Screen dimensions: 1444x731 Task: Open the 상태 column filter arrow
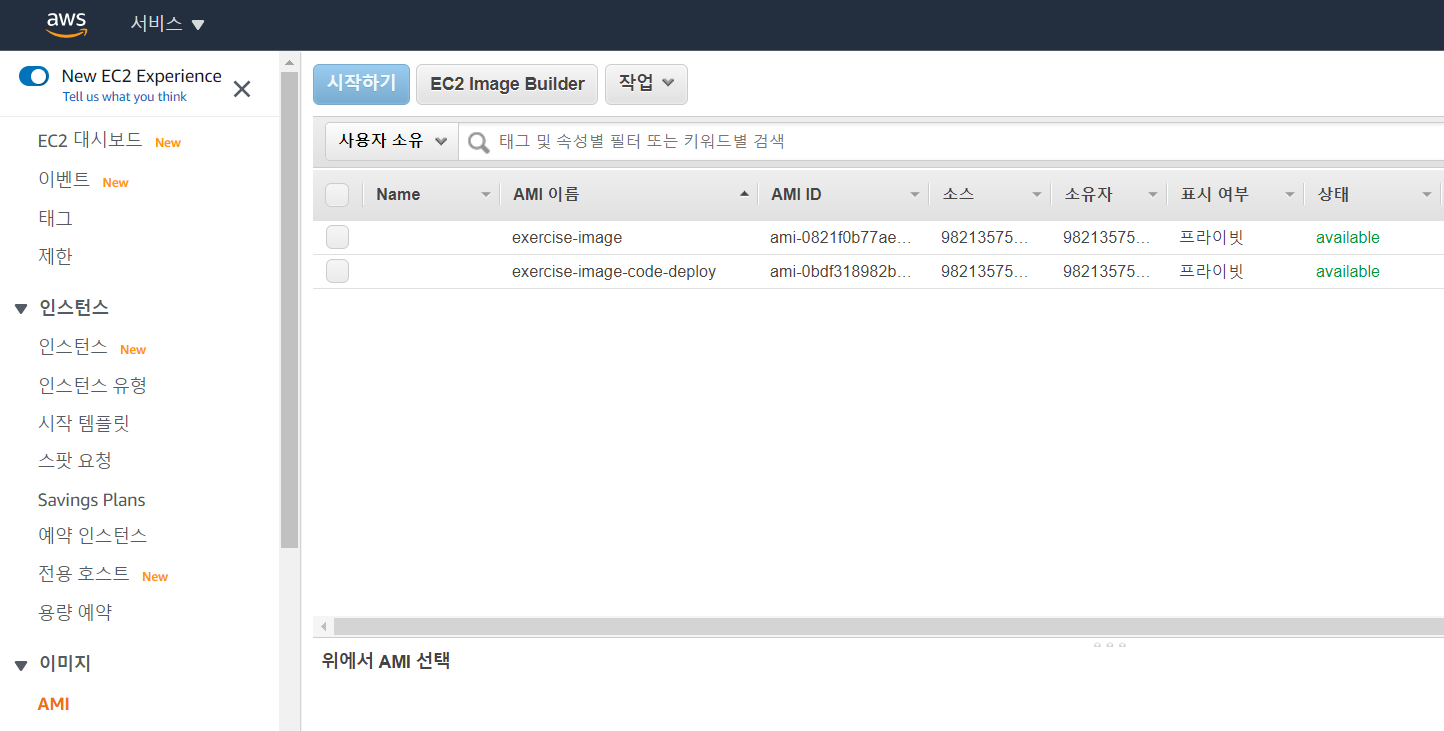[1426, 195]
